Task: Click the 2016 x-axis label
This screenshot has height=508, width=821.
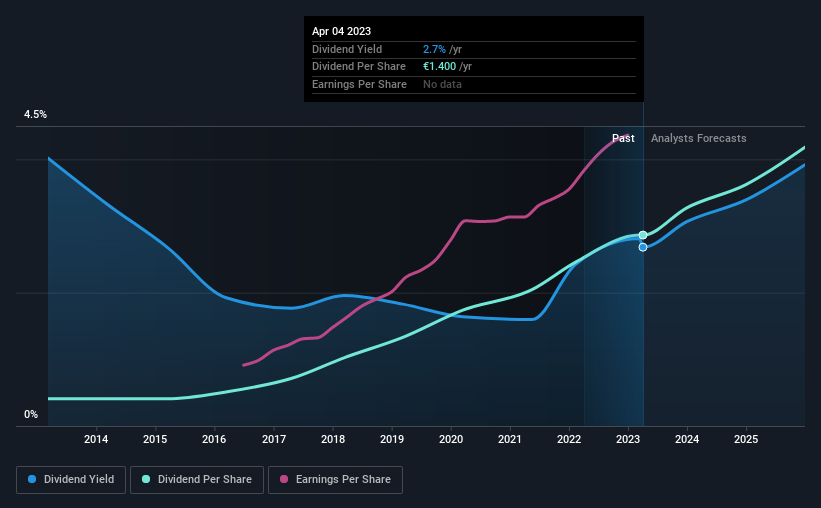Action: click(x=214, y=439)
